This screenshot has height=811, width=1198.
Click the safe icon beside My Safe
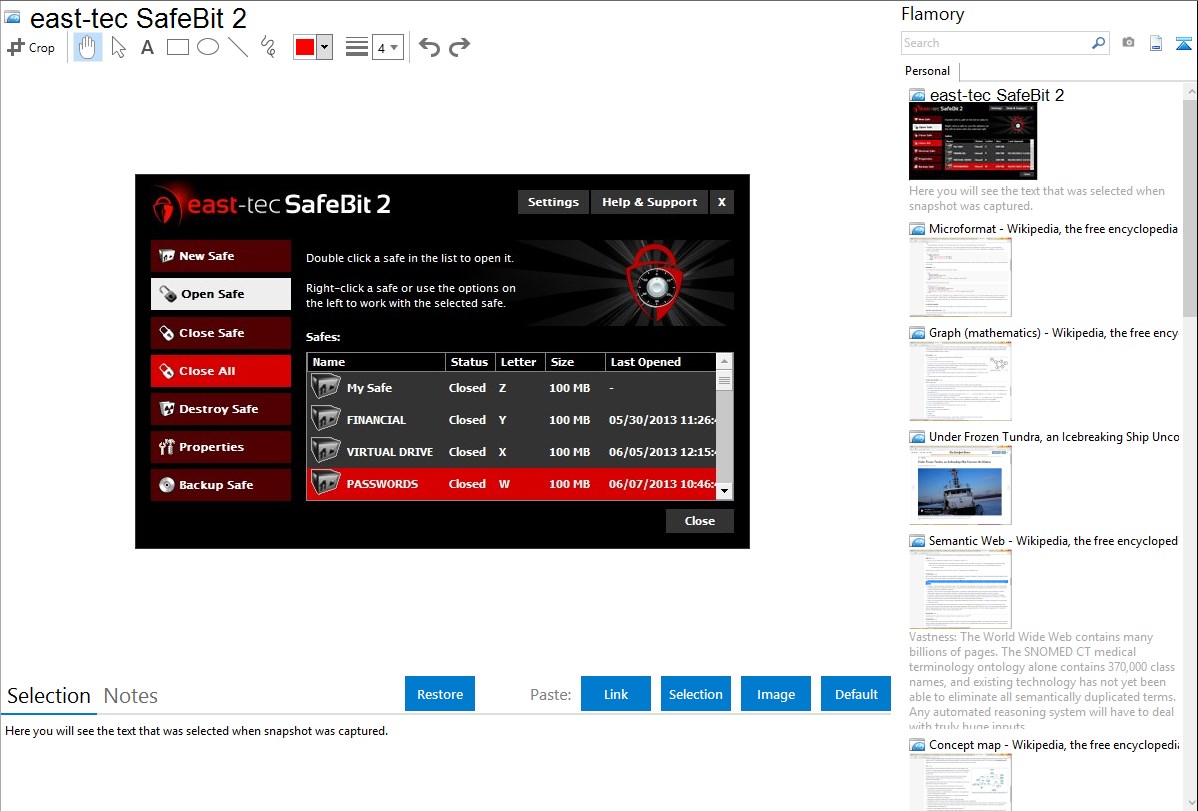pyautogui.click(x=325, y=387)
